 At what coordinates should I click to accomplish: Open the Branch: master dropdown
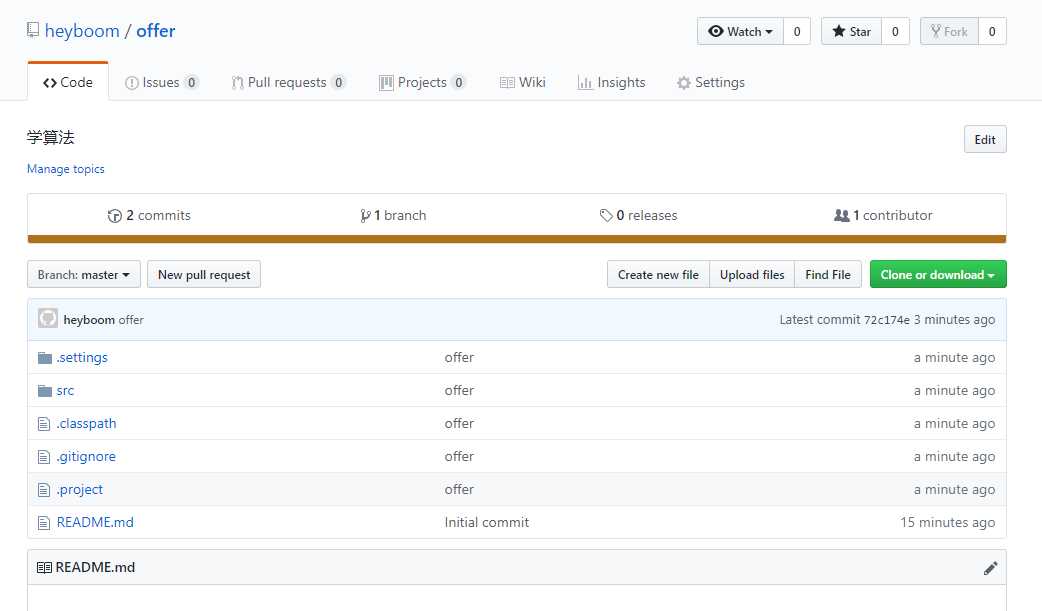pyautogui.click(x=84, y=275)
